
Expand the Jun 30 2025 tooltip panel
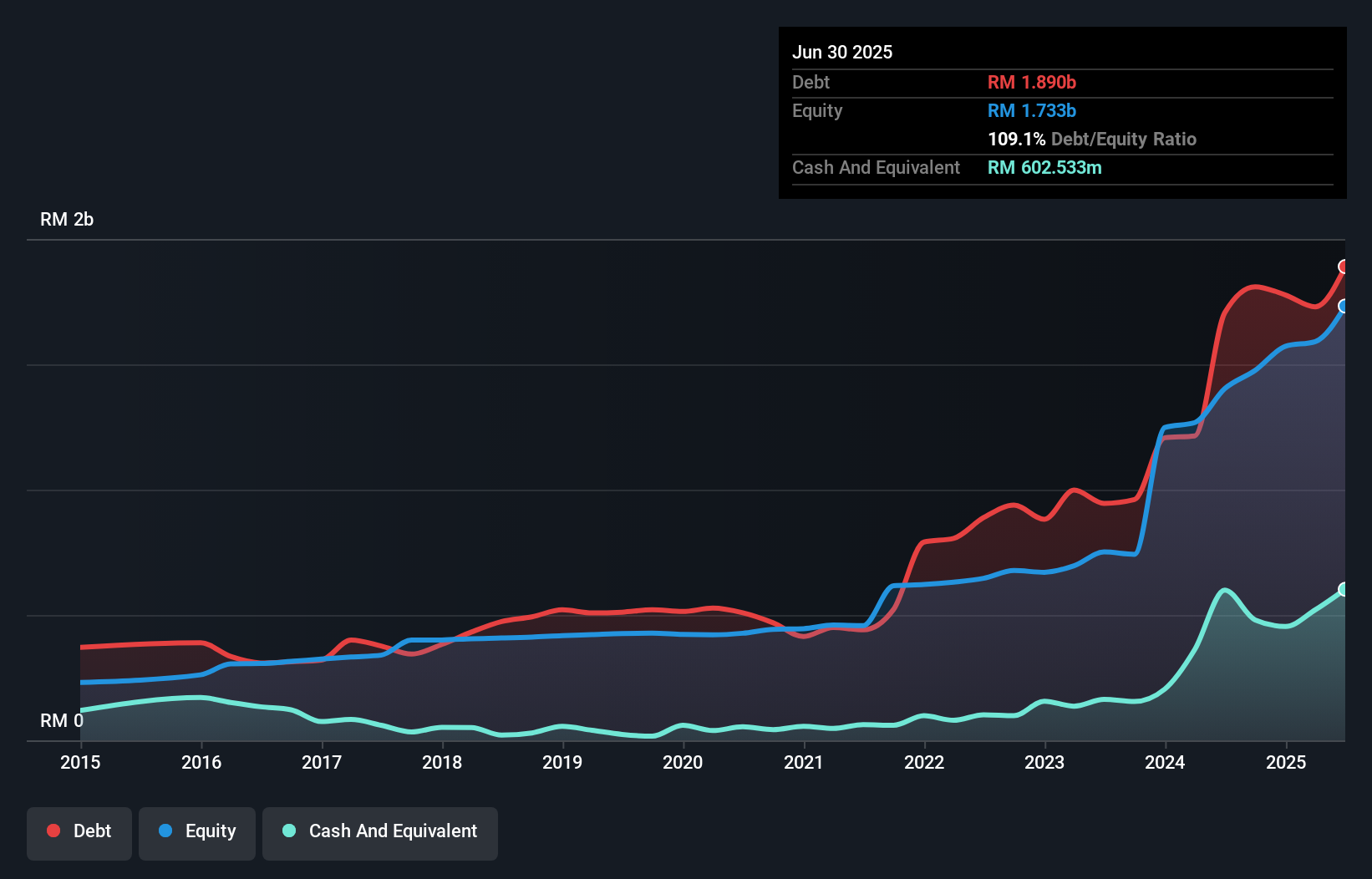coord(842,52)
